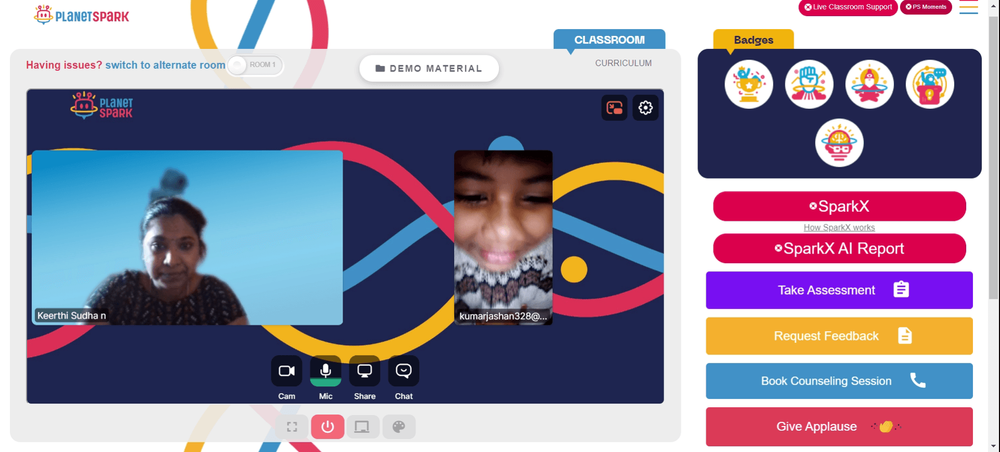Toggle the ROOM 1 alternate room switch
1000x452 pixels.
255,65
